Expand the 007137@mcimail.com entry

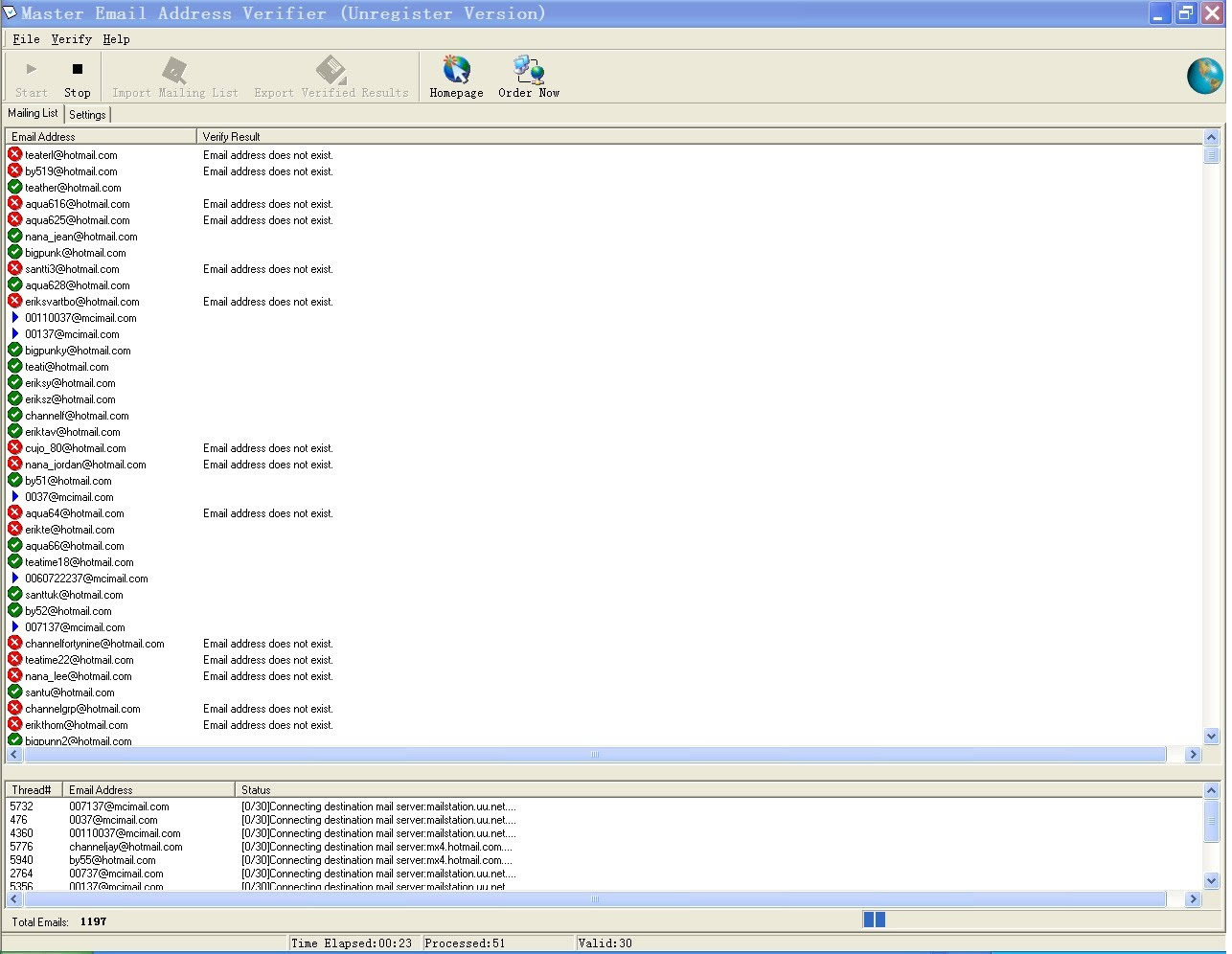(14, 626)
